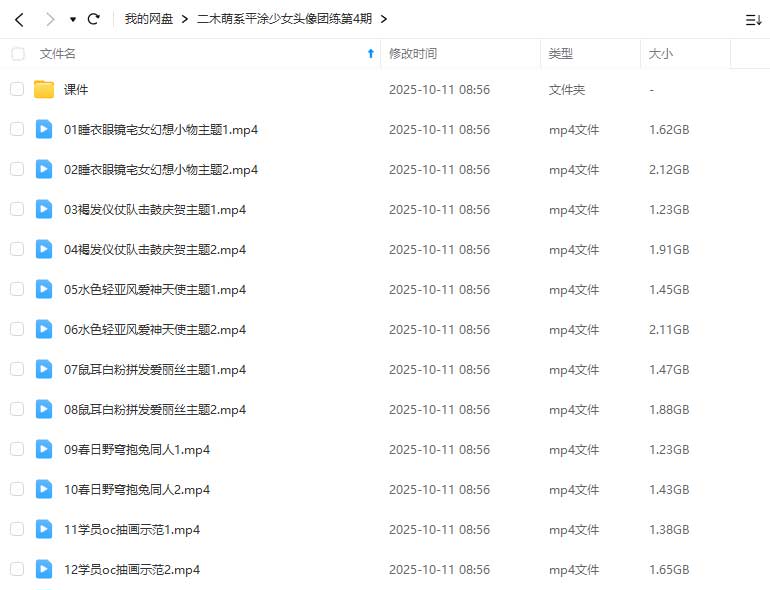Viewport: 770px width, 590px height.
Task: Sort by the 大小 column header
Action: click(660, 54)
